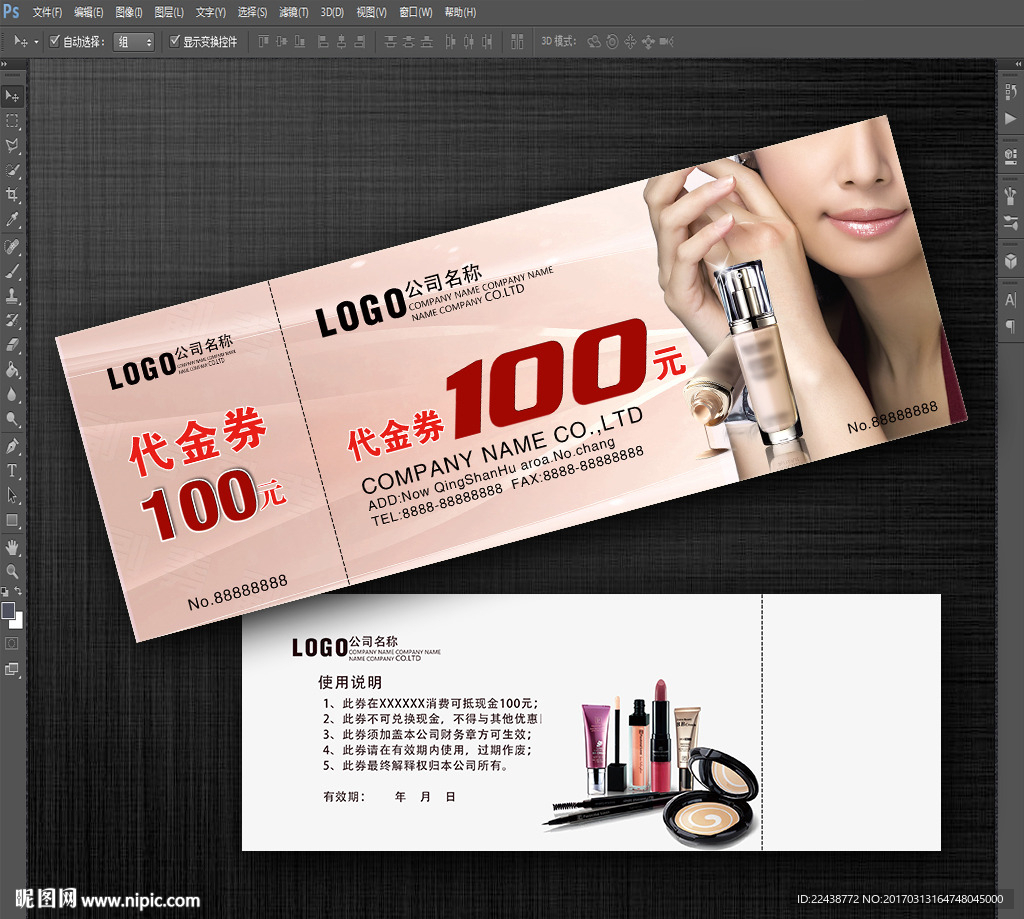
Task: Select the Rectangular Marquee tool
Action: point(12,121)
